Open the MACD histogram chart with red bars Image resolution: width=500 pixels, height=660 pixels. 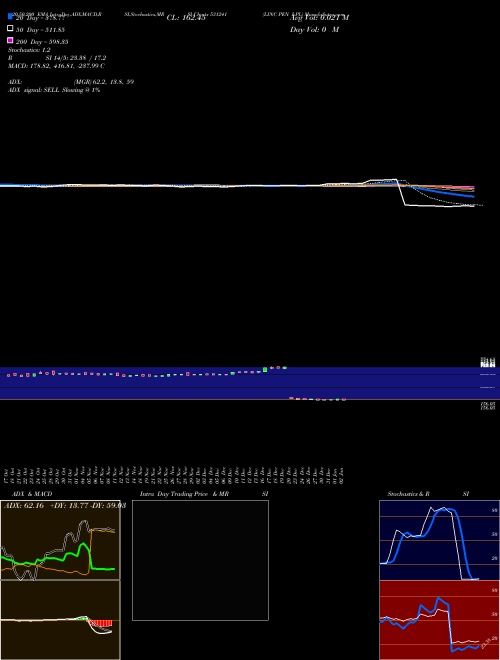point(60,620)
